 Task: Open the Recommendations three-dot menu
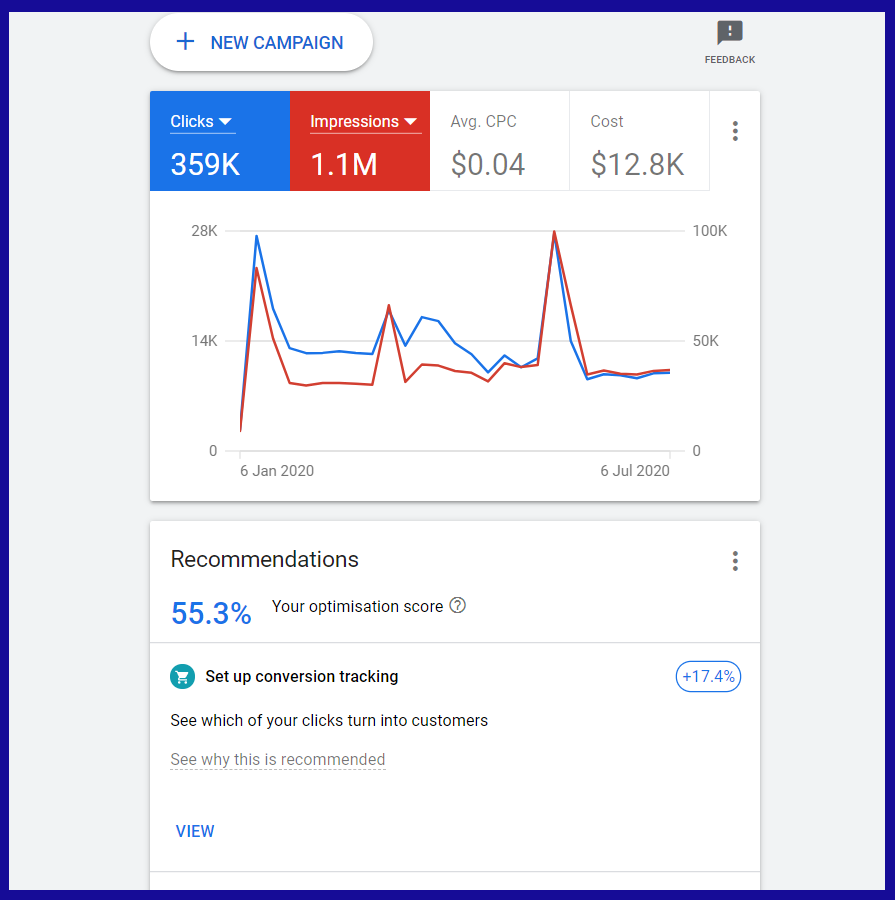click(x=735, y=561)
